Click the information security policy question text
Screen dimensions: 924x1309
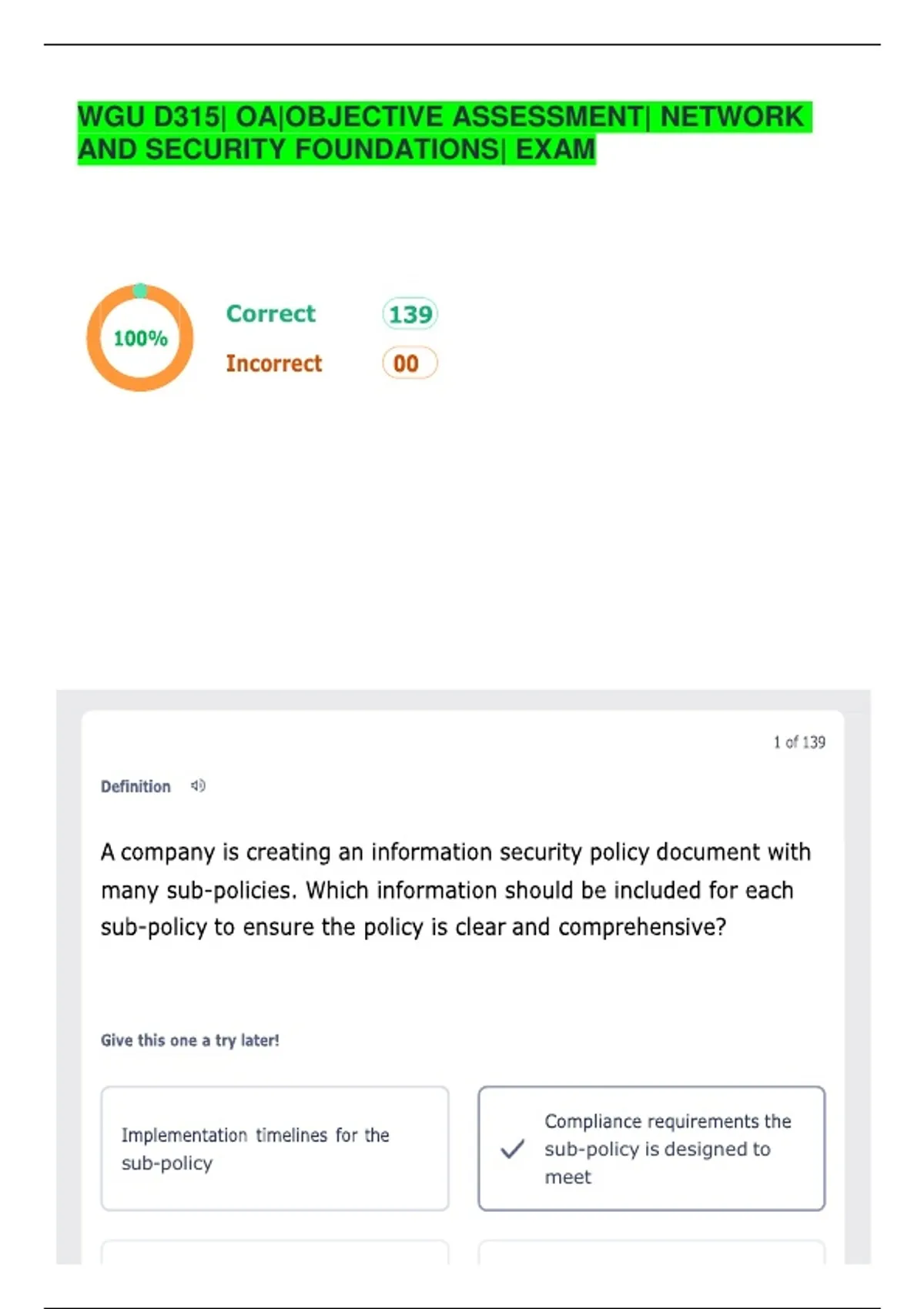pos(455,889)
